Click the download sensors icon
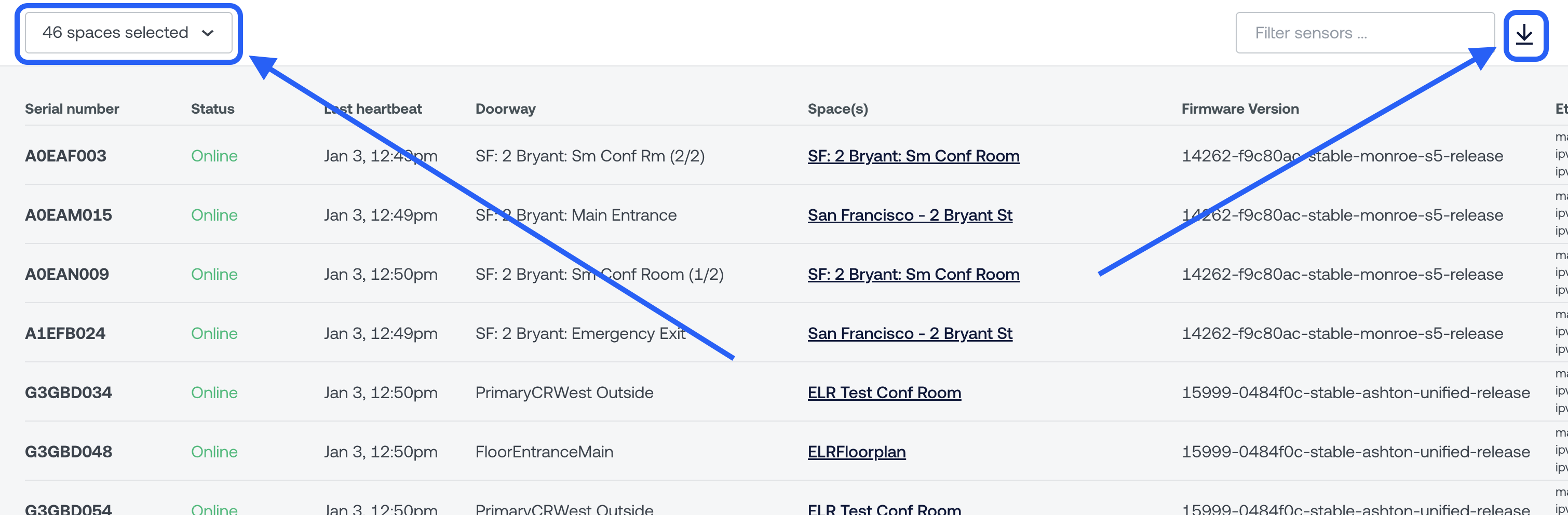Image resolution: width=1568 pixels, height=515 pixels. point(1524,33)
